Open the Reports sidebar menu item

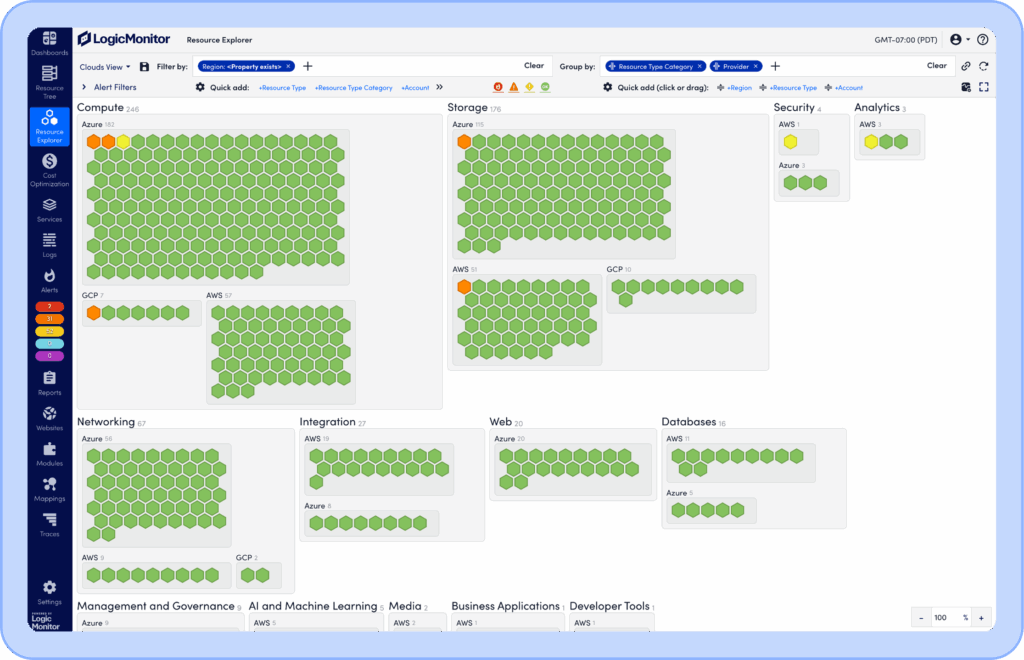pos(49,382)
